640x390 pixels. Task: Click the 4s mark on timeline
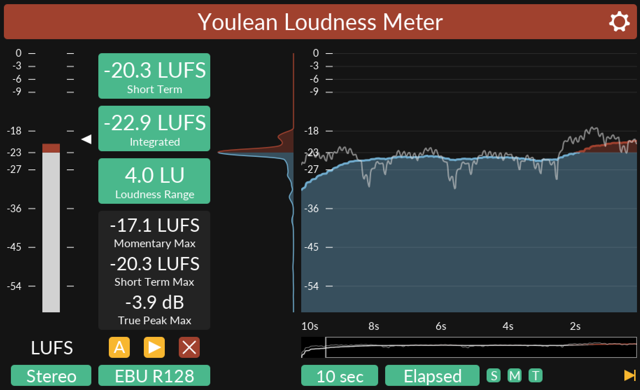click(508, 326)
